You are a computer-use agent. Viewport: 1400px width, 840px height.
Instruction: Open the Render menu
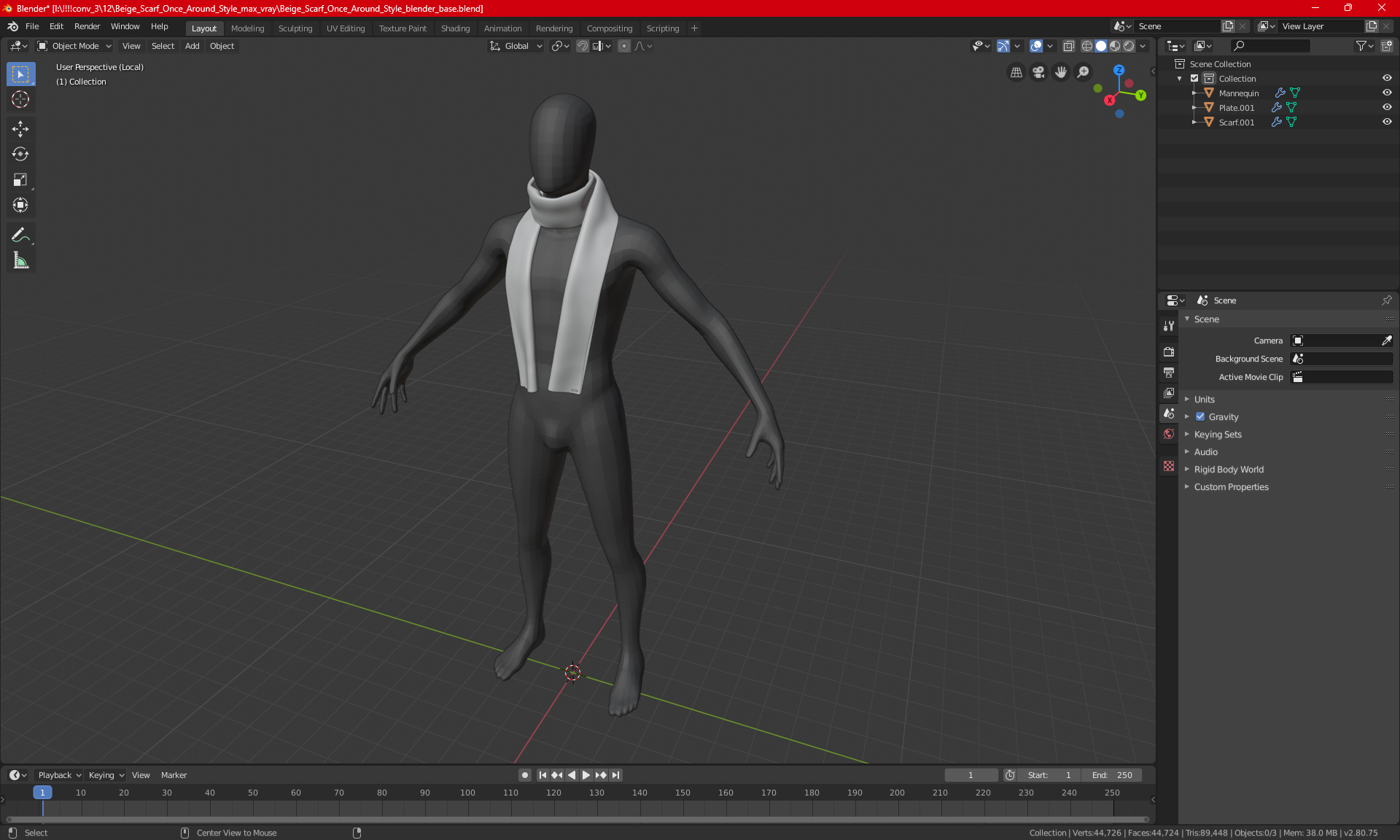(87, 26)
